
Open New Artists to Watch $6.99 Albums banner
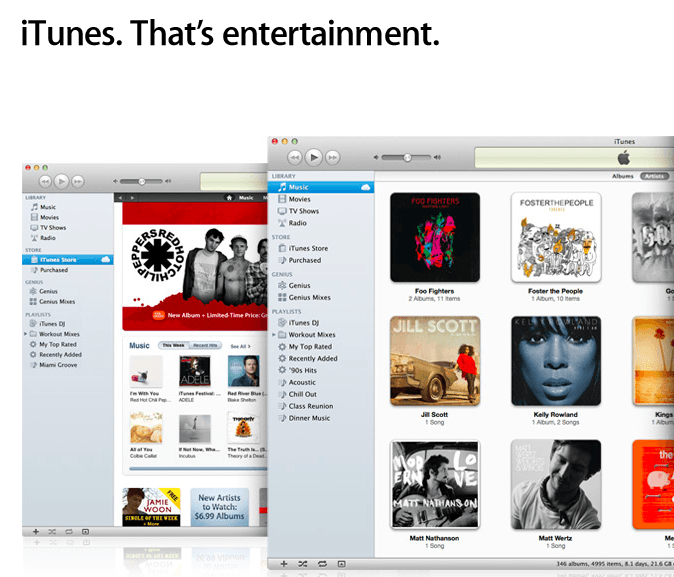pos(219,507)
